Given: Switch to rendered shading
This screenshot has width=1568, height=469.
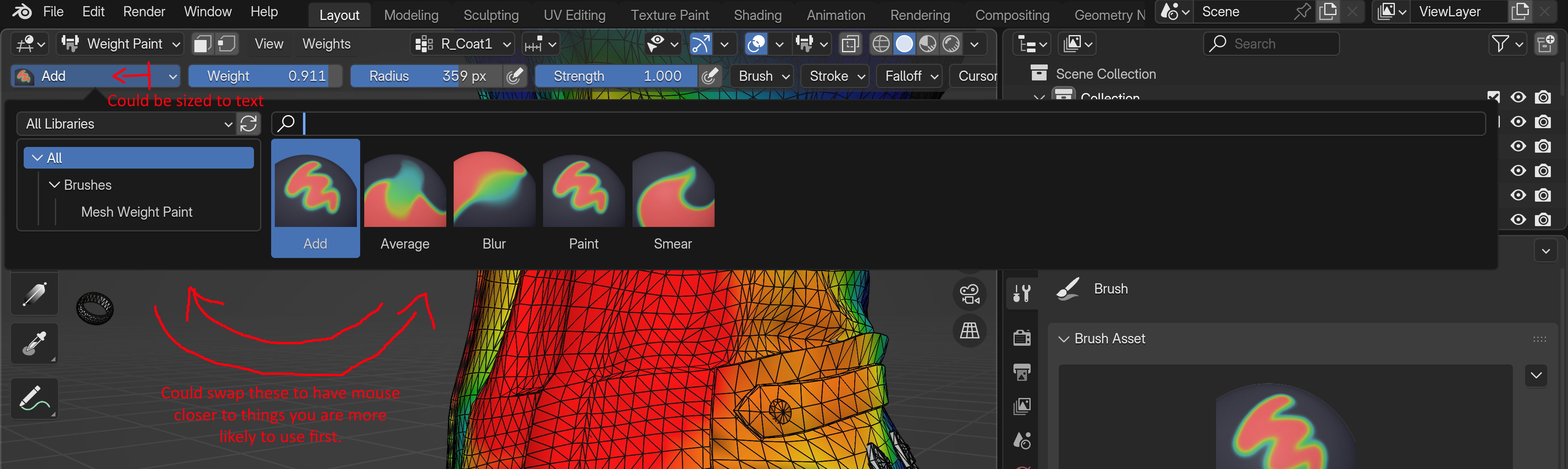Looking at the screenshot, I should tap(951, 44).
